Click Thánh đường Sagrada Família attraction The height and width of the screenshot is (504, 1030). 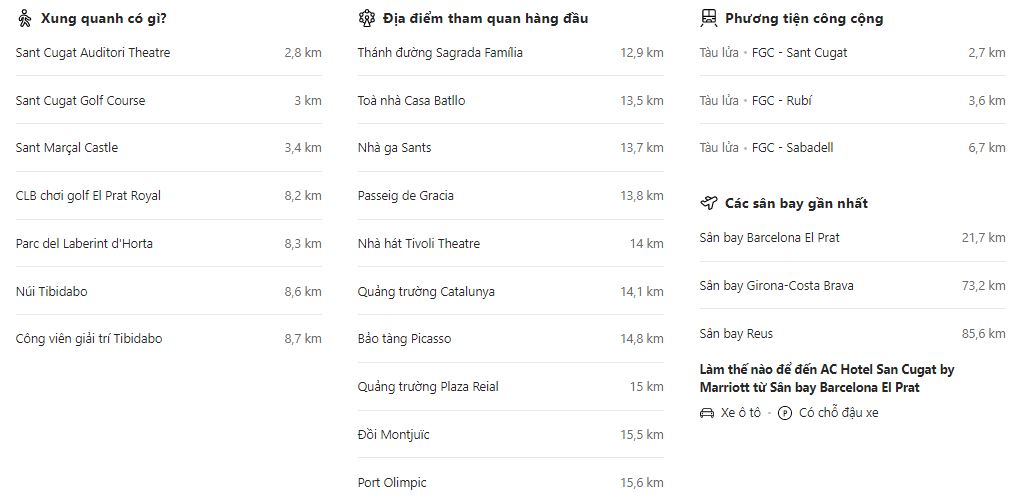pyautogui.click(x=440, y=53)
